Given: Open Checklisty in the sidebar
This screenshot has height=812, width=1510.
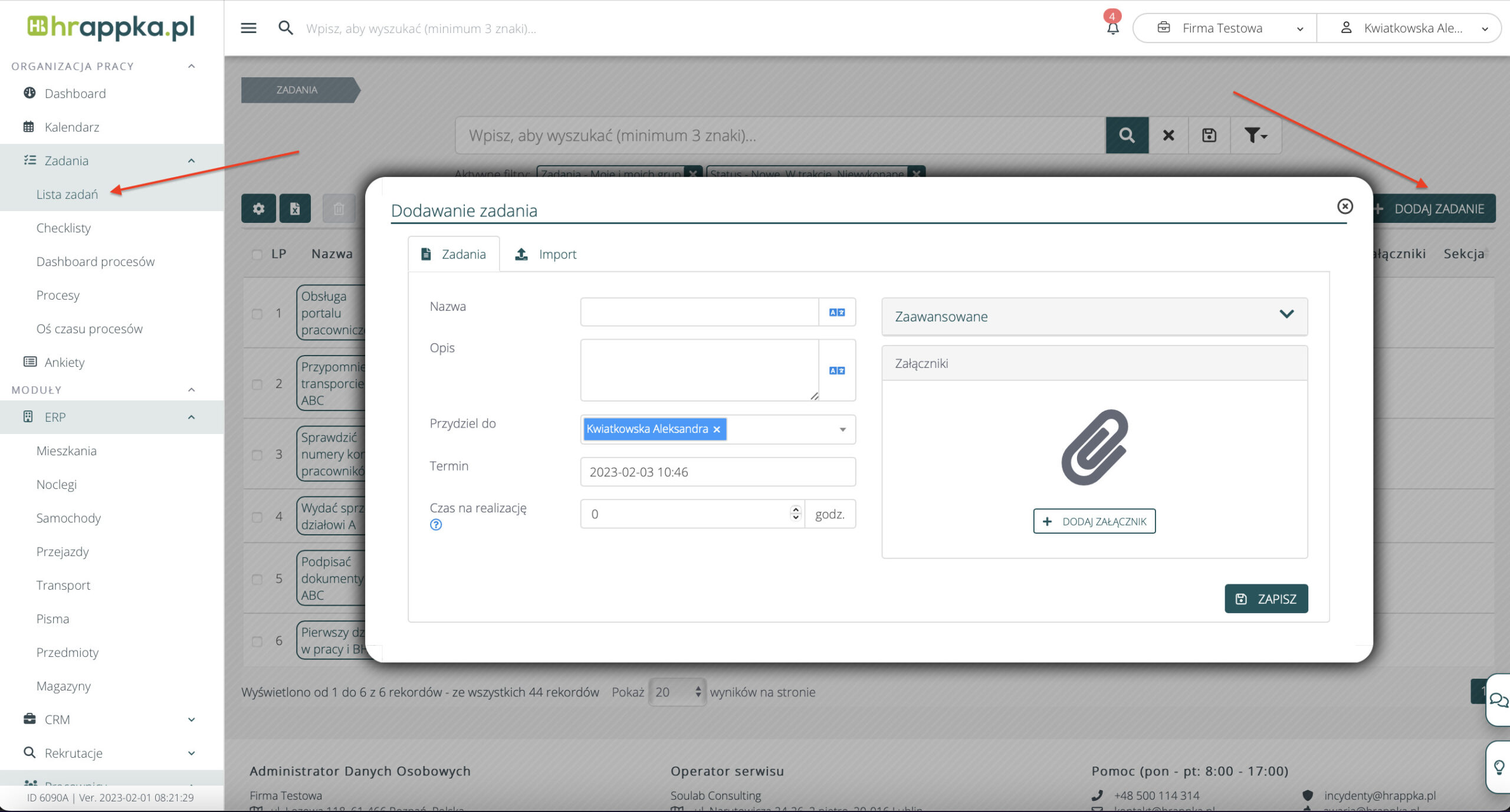Looking at the screenshot, I should click(x=64, y=228).
